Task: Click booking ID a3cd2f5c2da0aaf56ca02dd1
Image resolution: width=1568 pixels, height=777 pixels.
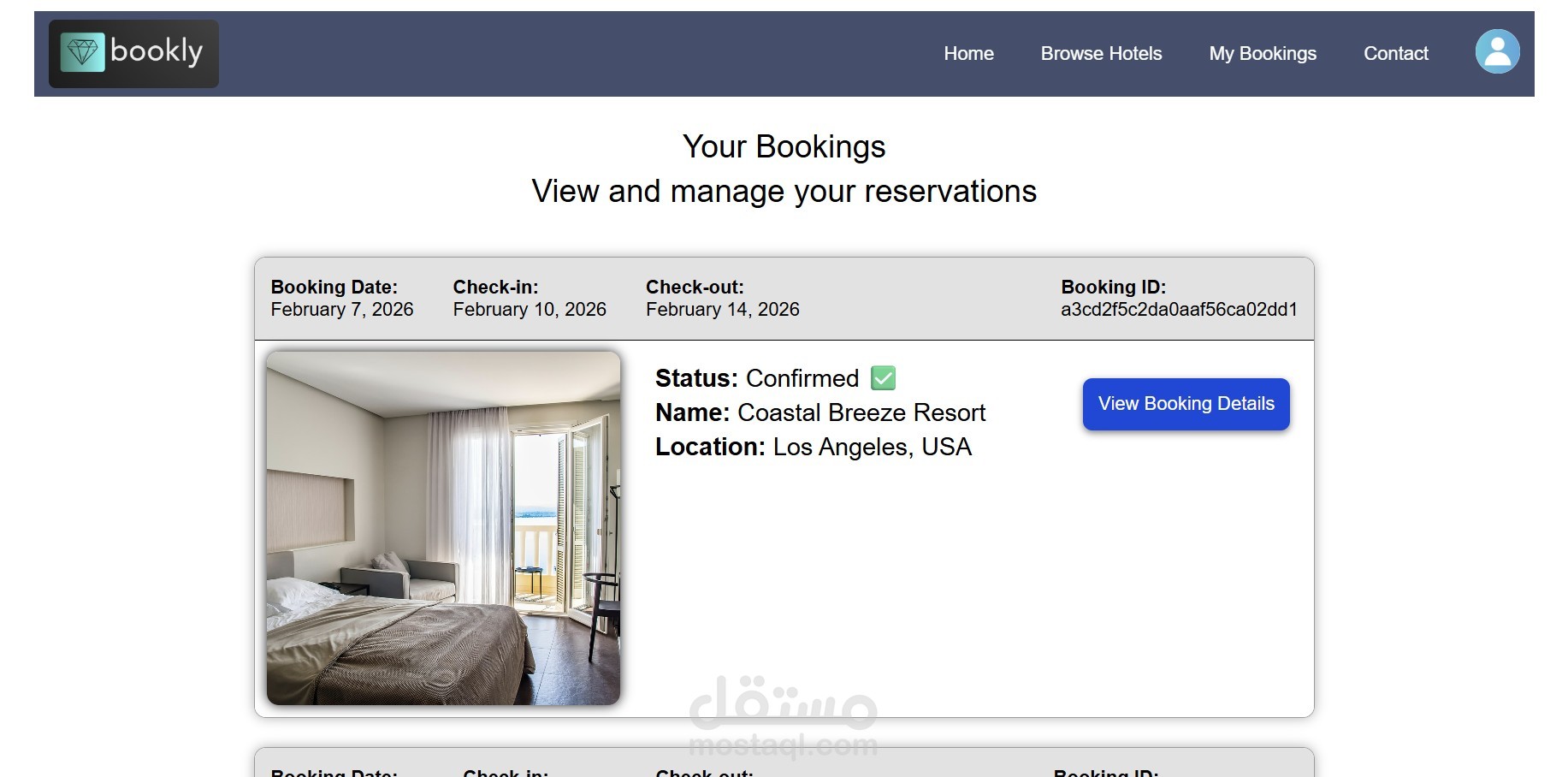Action: click(1178, 310)
